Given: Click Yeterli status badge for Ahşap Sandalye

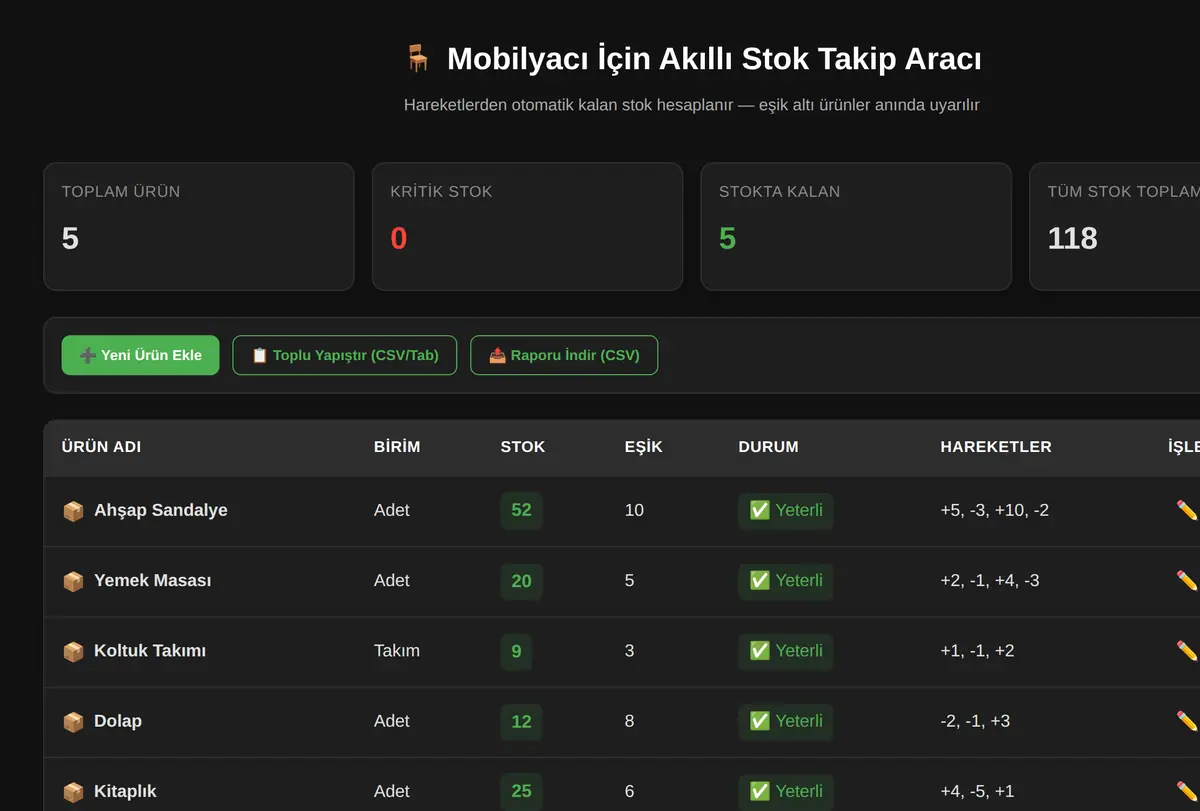Looking at the screenshot, I should click(x=786, y=510).
